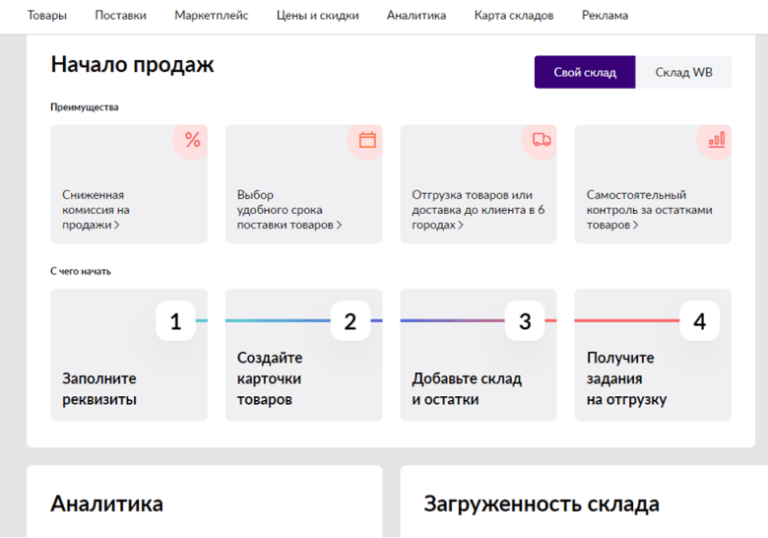Click step number 2 badge
The height and width of the screenshot is (538, 768).
point(350,322)
